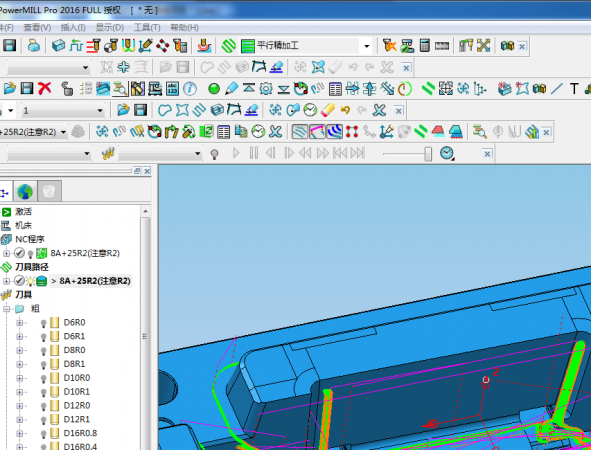Open the 平行精加工 strategy dropdown
This screenshot has width=591, height=450.
(366, 46)
